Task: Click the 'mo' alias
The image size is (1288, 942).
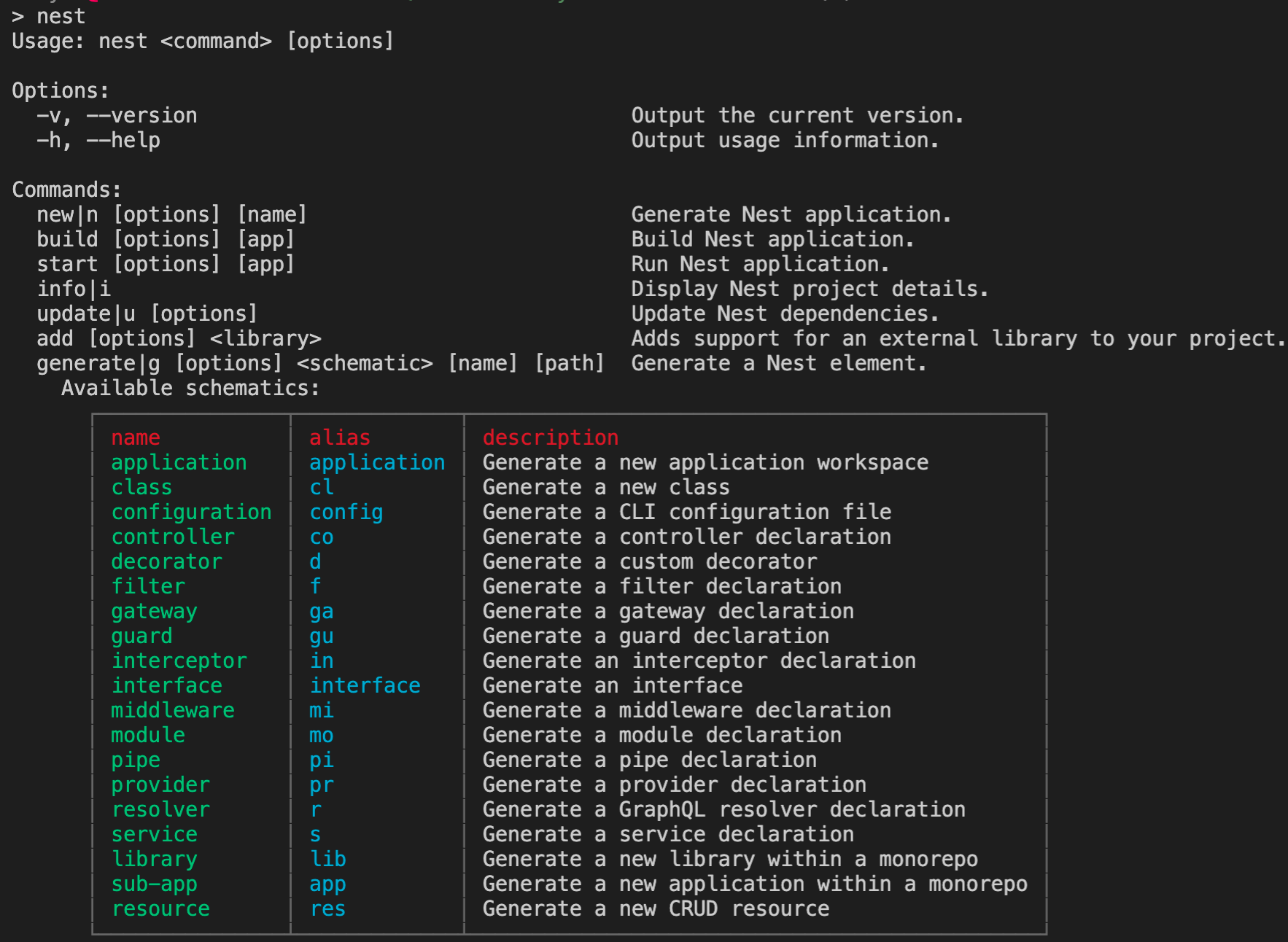Action: pyautogui.click(x=322, y=736)
